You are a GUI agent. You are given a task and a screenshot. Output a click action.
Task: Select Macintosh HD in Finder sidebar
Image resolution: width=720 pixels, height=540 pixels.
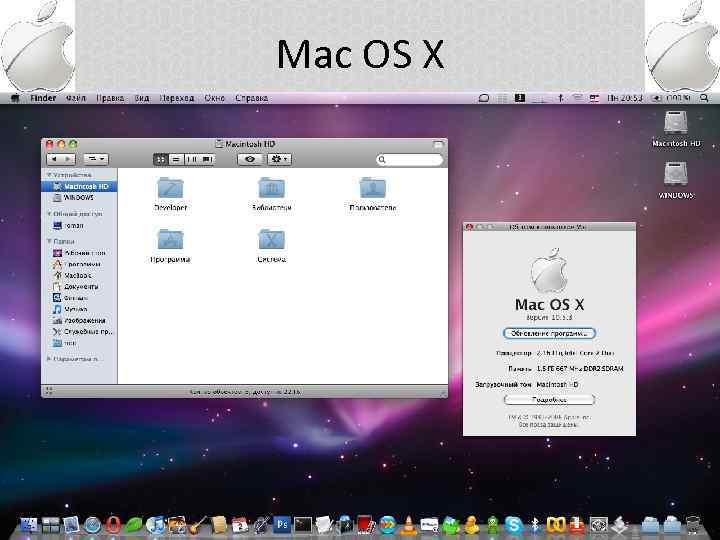click(79, 186)
